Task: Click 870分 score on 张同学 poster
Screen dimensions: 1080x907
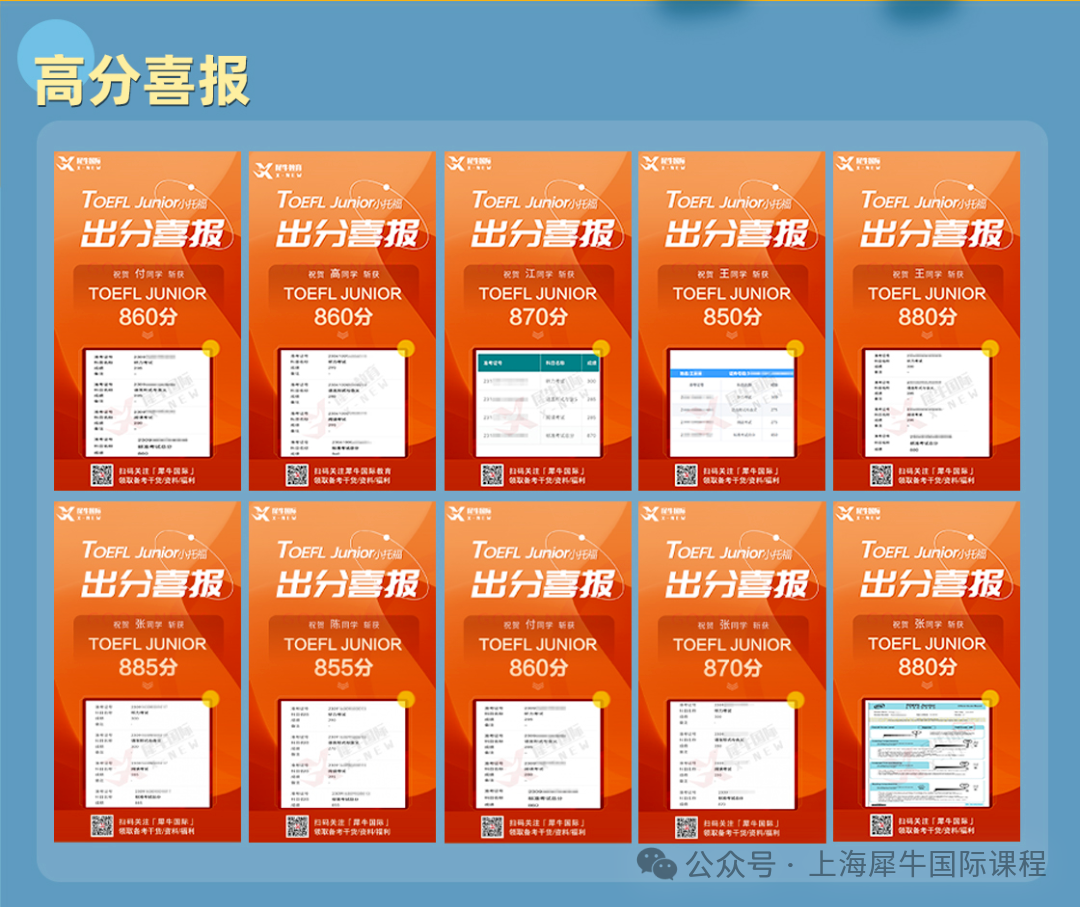Action: pos(731,668)
